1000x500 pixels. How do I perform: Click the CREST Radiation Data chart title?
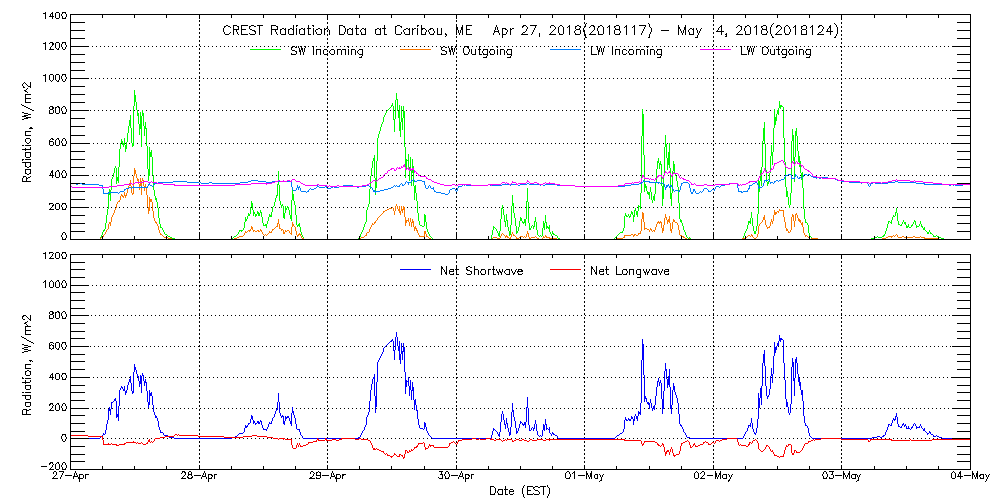pos(530,31)
